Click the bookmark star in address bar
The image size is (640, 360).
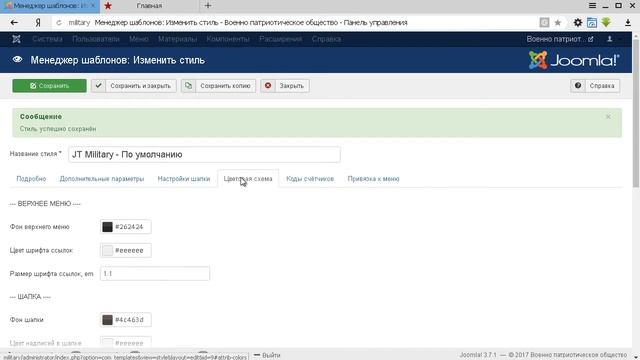point(558,22)
